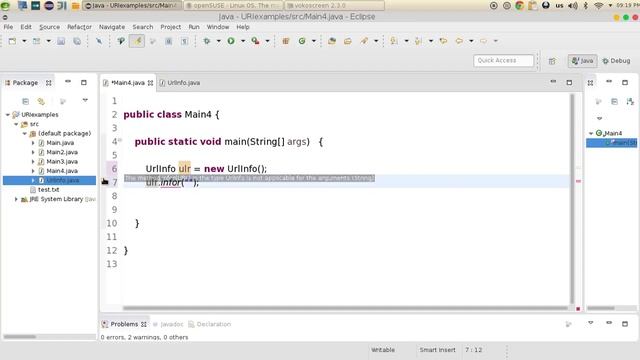Image resolution: width=640 pixels, height=360 pixels.
Task: Click the Debug bug icon in toolbar
Action: [207, 41]
